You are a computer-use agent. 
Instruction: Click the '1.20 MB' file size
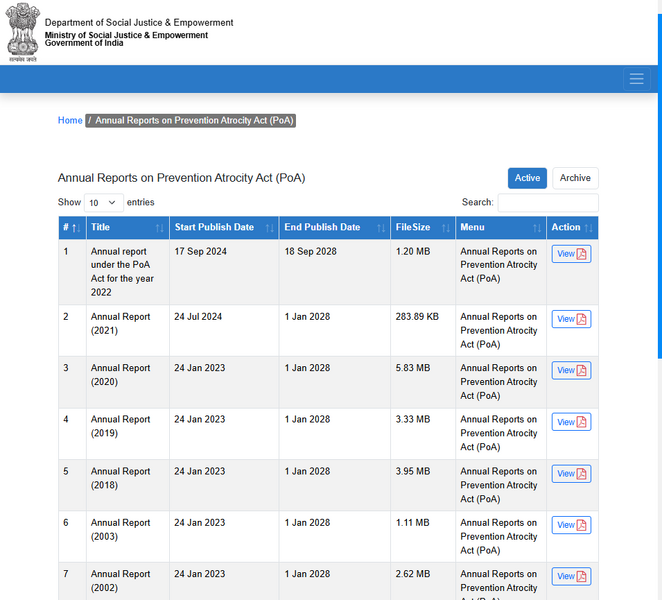click(413, 251)
